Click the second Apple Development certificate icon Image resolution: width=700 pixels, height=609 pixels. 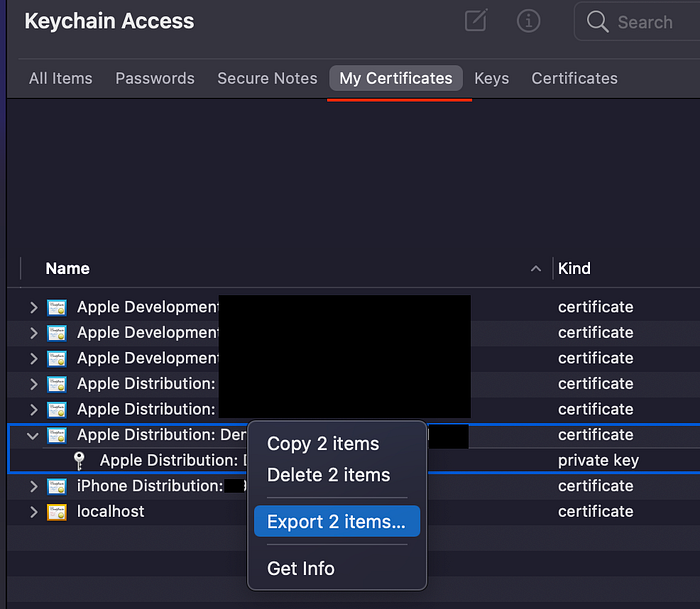[x=57, y=333]
